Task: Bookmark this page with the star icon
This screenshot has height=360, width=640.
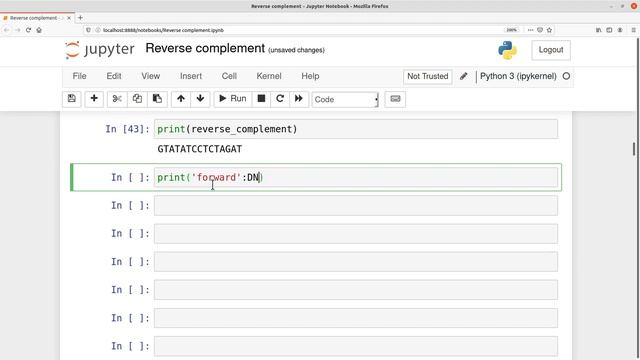Action: pyautogui.click(x=549, y=30)
